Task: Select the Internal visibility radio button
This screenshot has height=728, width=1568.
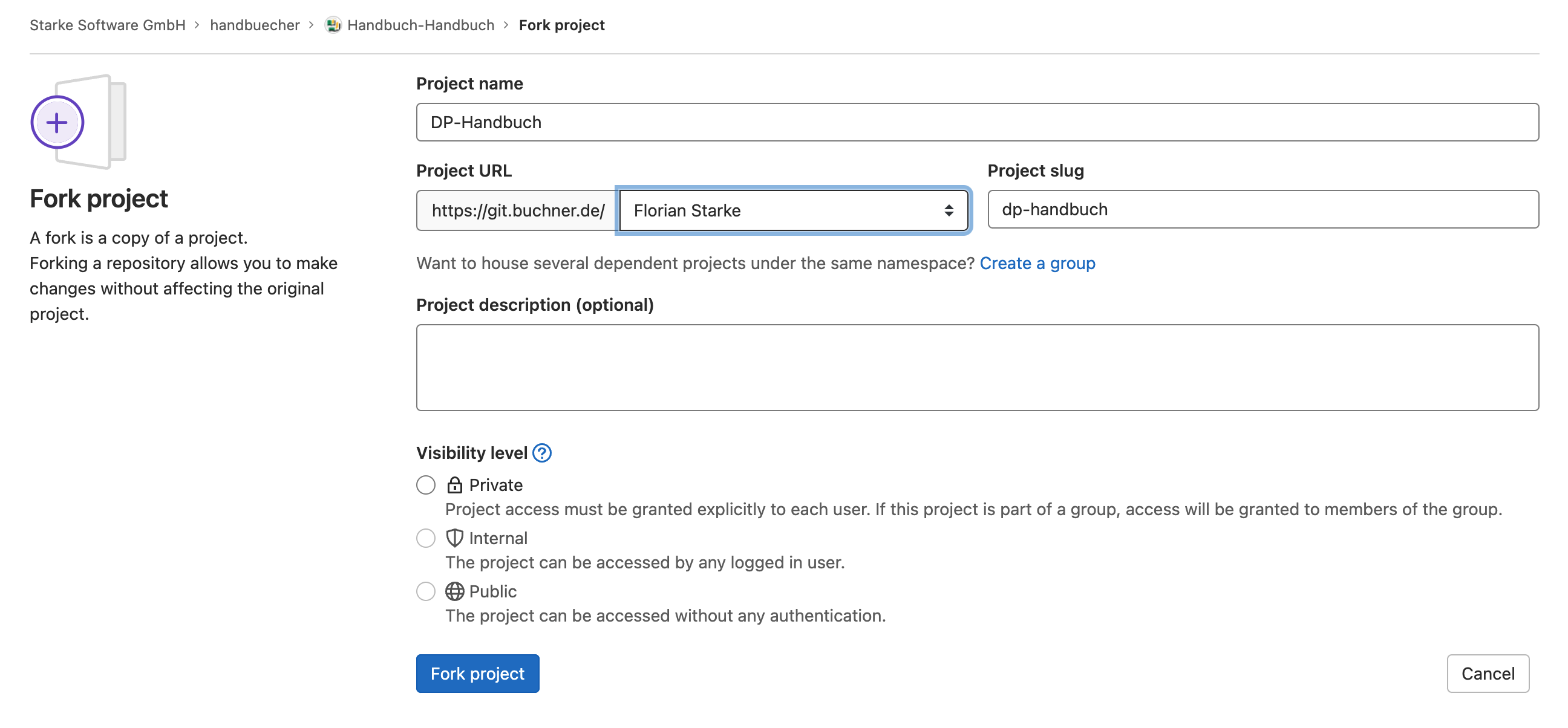Action: click(425, 538)
